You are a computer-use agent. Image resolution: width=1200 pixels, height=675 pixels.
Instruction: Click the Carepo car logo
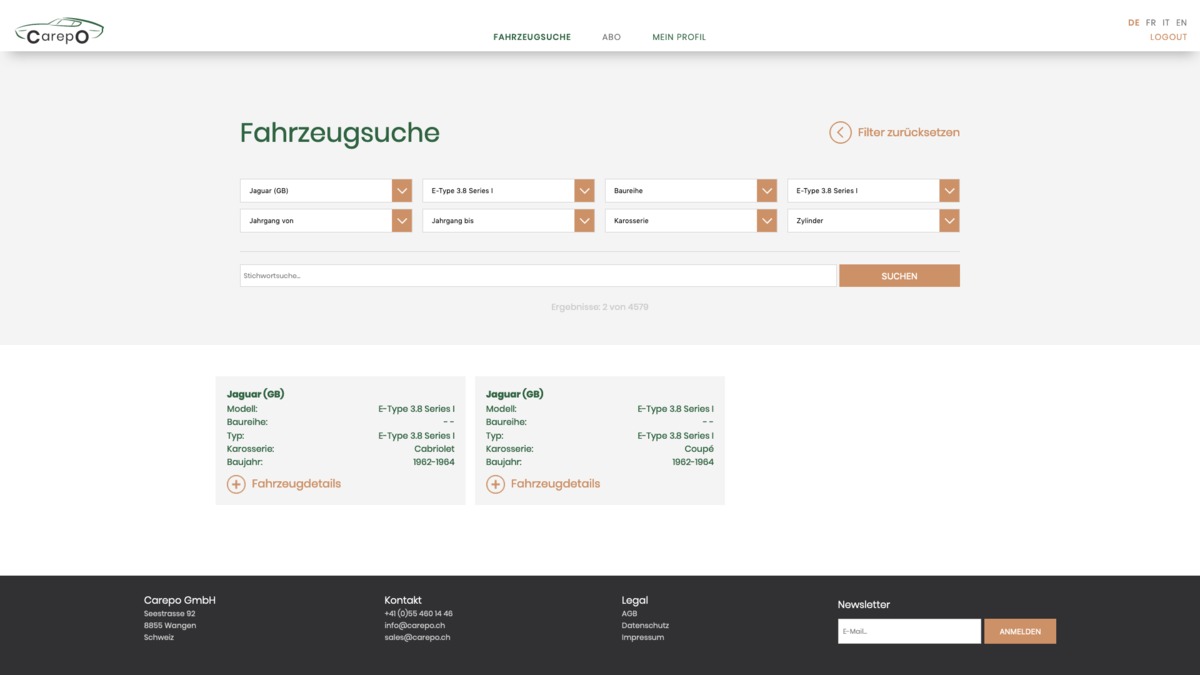point(59,31)
